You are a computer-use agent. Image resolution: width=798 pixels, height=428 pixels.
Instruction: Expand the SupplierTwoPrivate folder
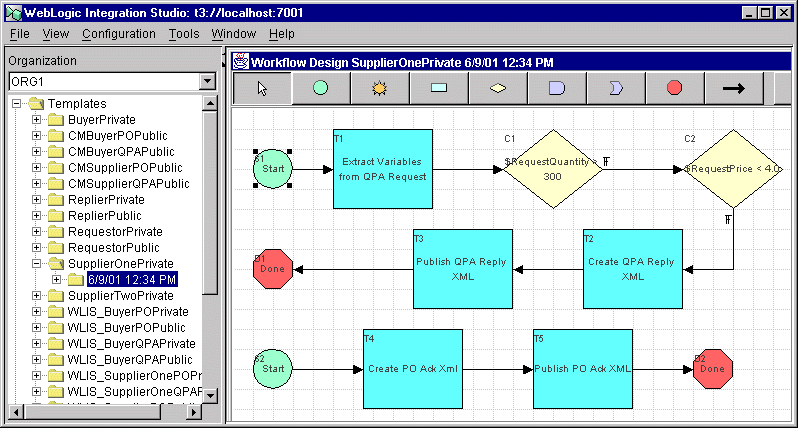[x=36, y=296]
